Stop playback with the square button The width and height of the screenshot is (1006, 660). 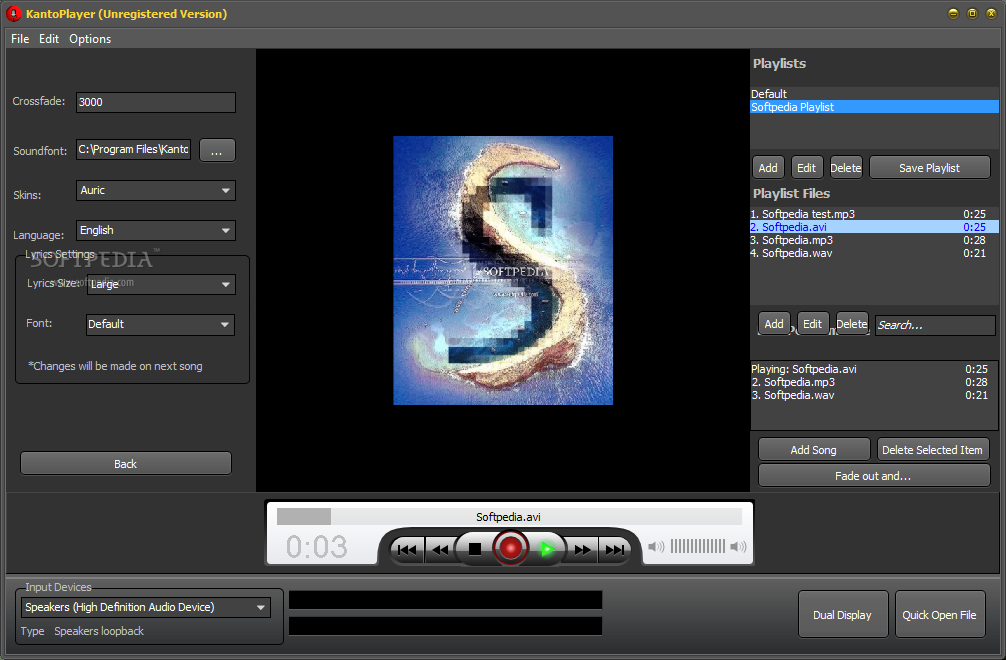(x=475, y=549)
